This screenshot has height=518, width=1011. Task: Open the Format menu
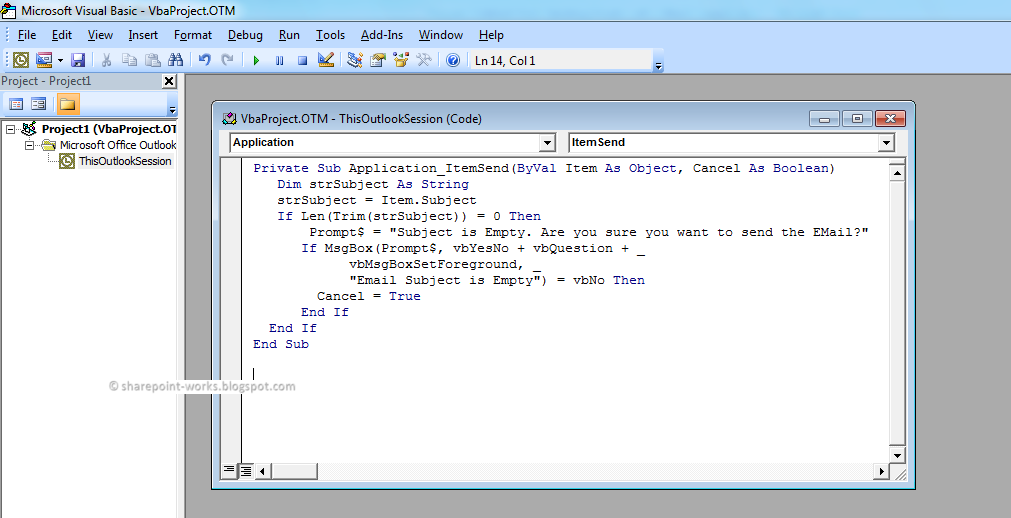[193, 35]
